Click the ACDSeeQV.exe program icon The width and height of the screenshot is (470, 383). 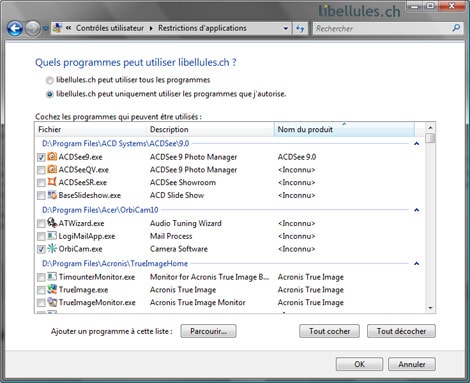click(x=52, y=169)
